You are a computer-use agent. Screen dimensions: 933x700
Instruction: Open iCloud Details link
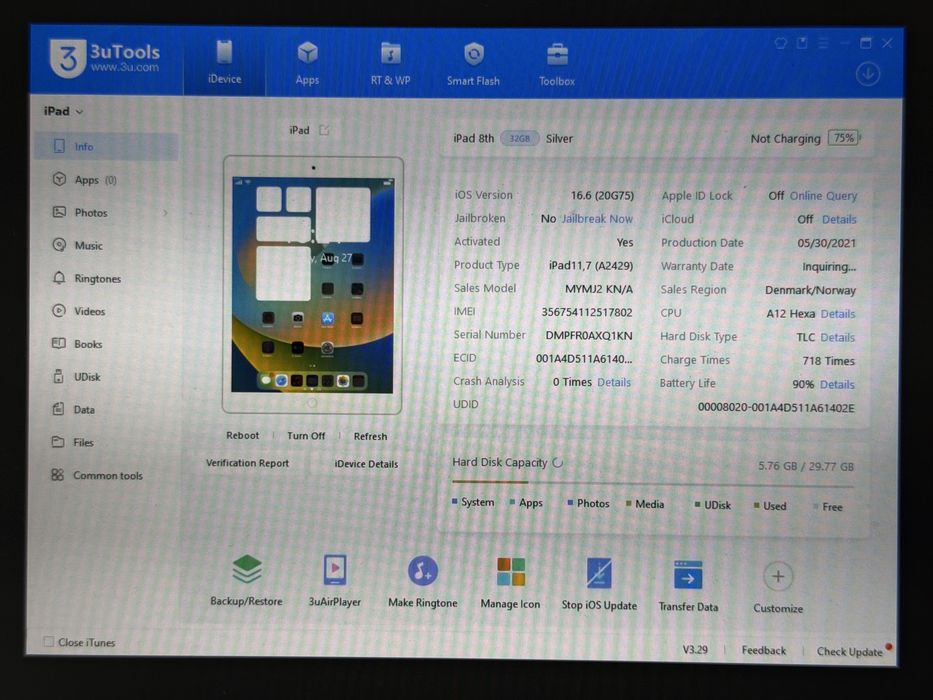[x=839, y=219]
